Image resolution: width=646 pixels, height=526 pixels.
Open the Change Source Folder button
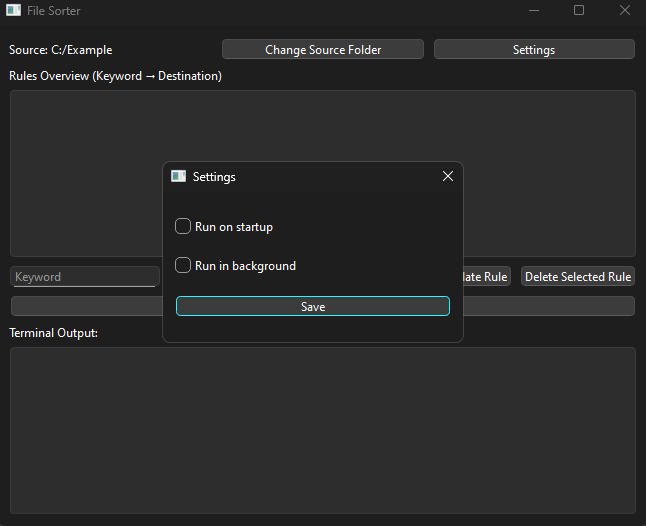323,49
